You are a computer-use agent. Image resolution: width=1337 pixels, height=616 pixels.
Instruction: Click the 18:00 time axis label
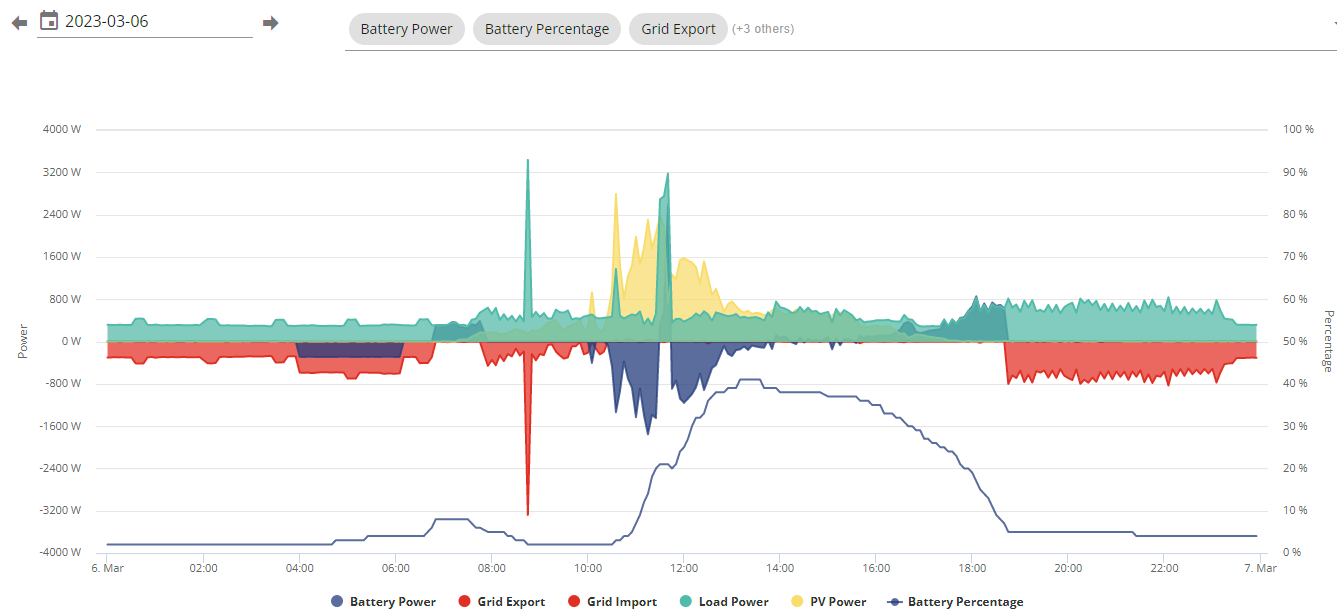[x=972, y=568]
